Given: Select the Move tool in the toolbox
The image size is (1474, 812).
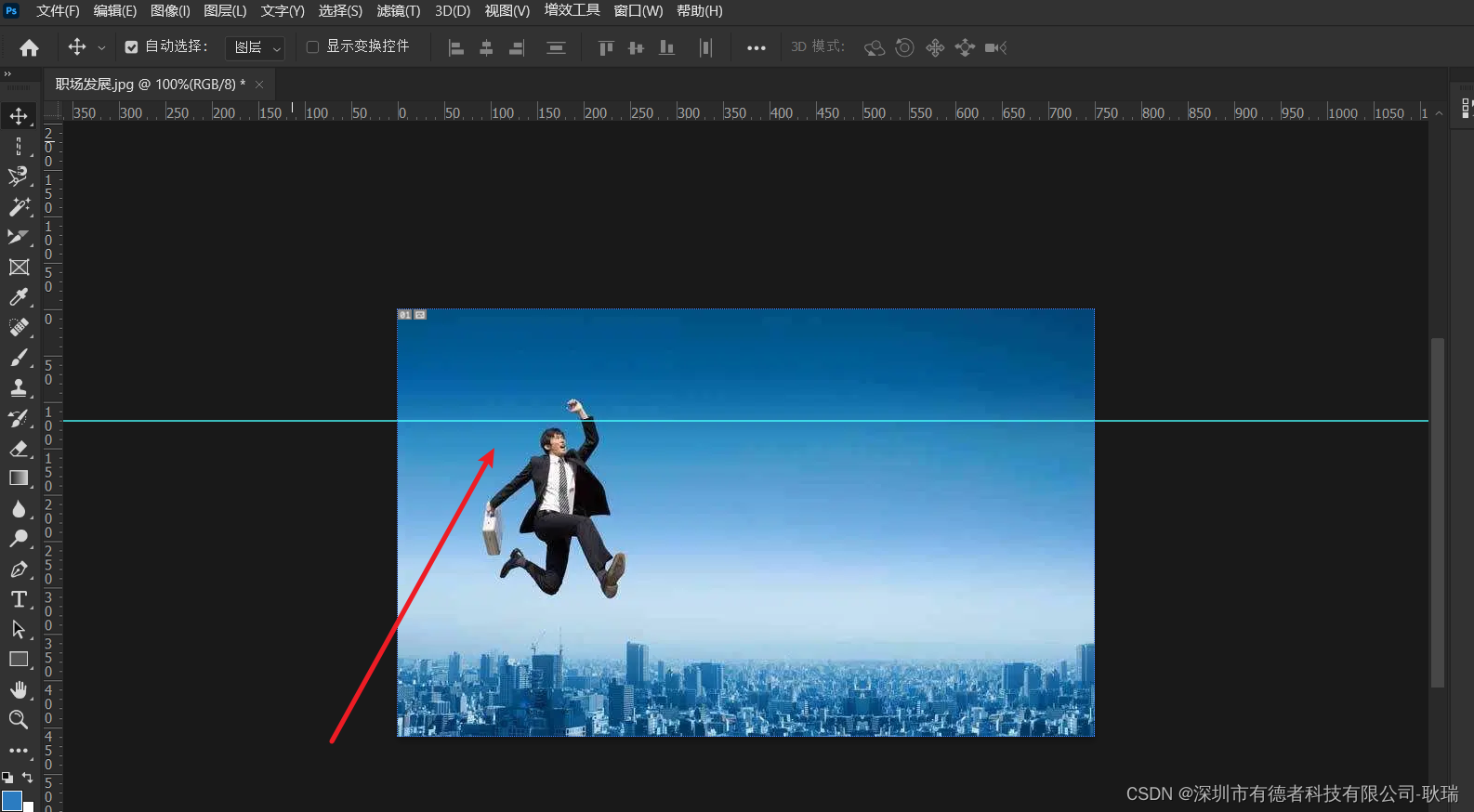Looking at the screenshot, I should click(19, 116).
